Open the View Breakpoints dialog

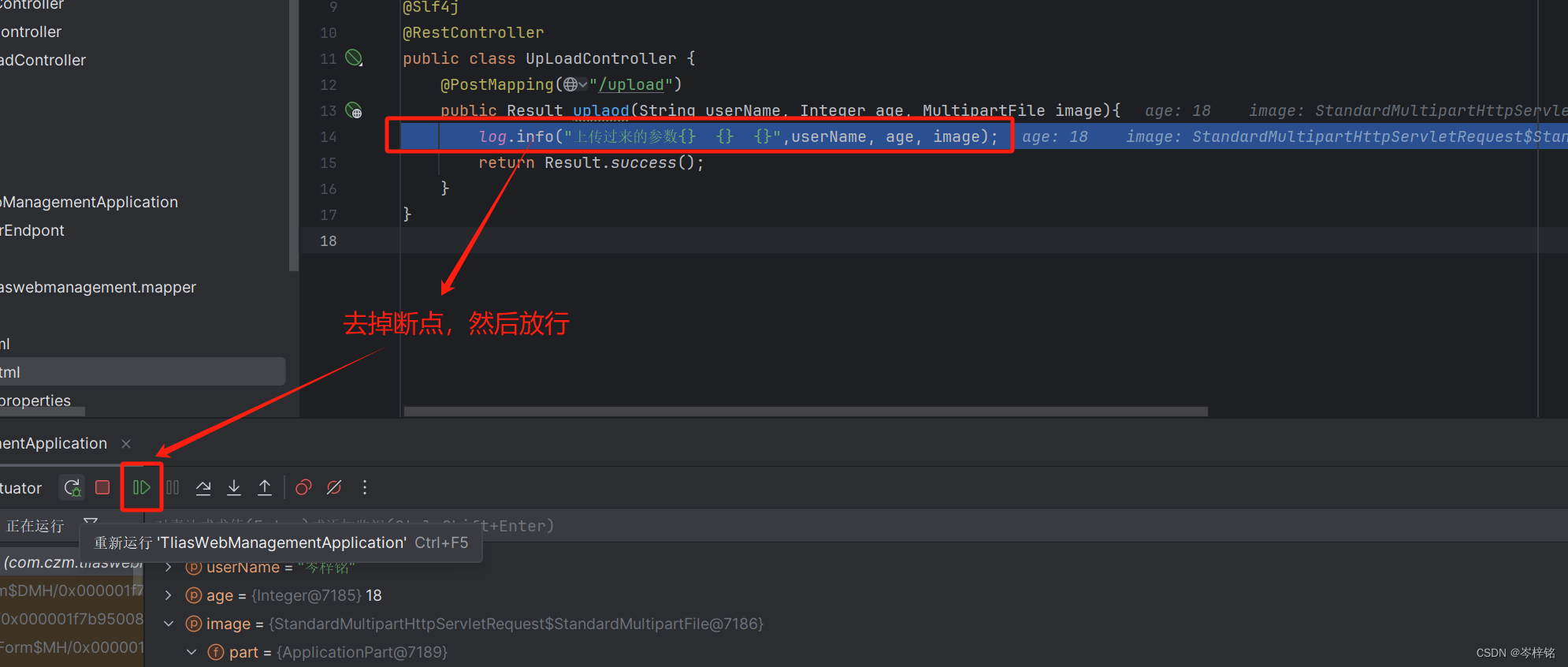pyautogui.click(x=303, y=487)
